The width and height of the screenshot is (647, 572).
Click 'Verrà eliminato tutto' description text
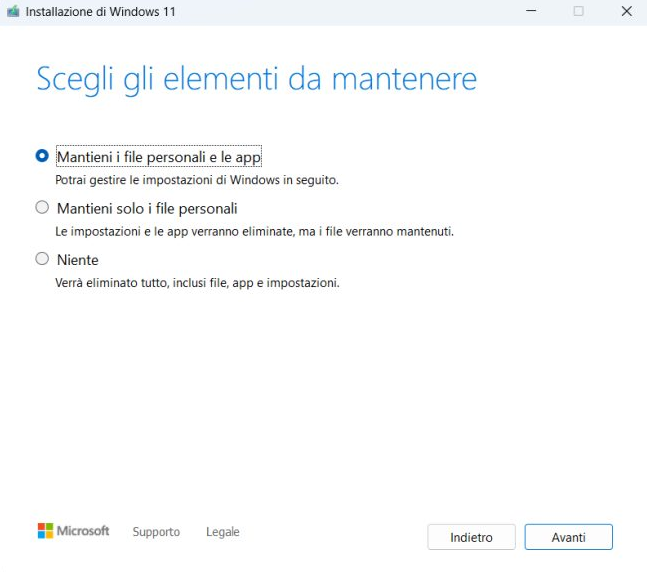(x=197, y=283)
